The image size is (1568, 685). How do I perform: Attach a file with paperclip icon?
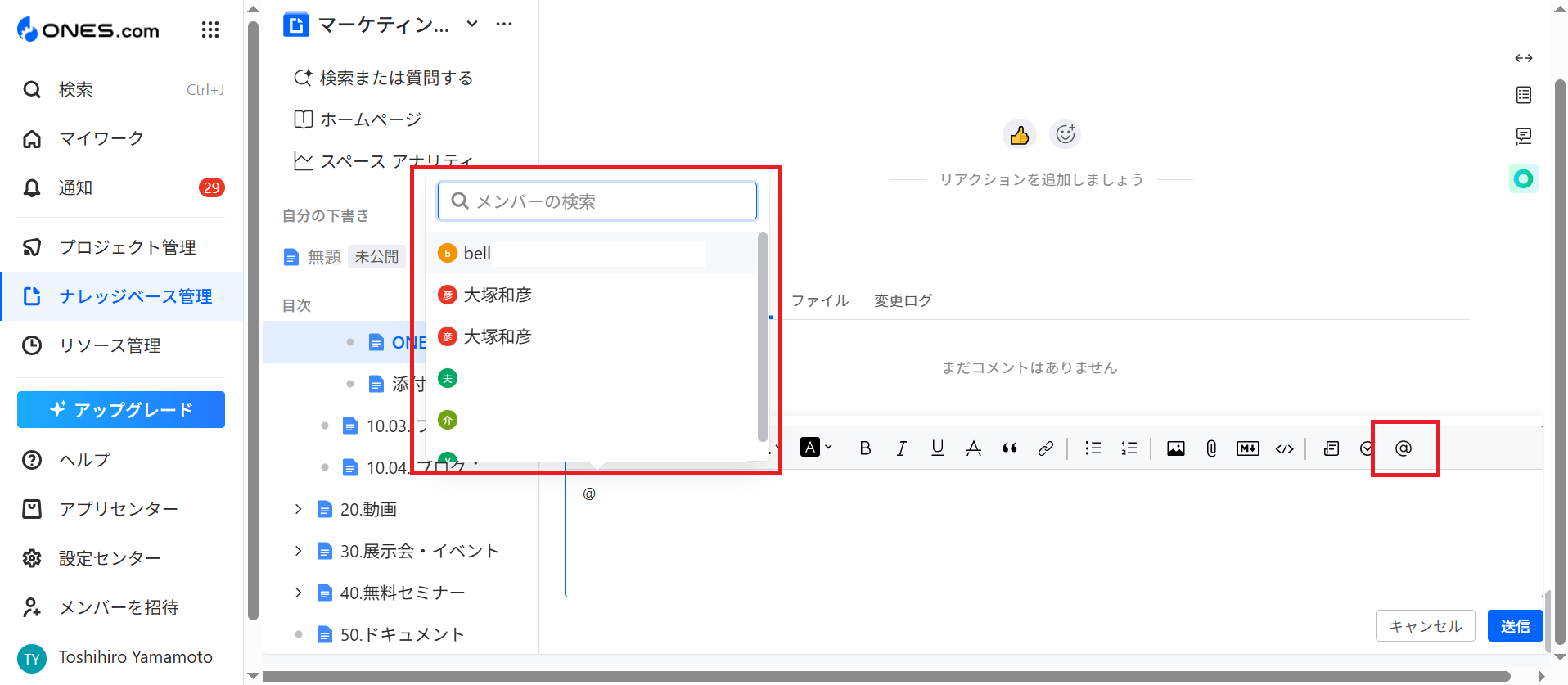1211,448
